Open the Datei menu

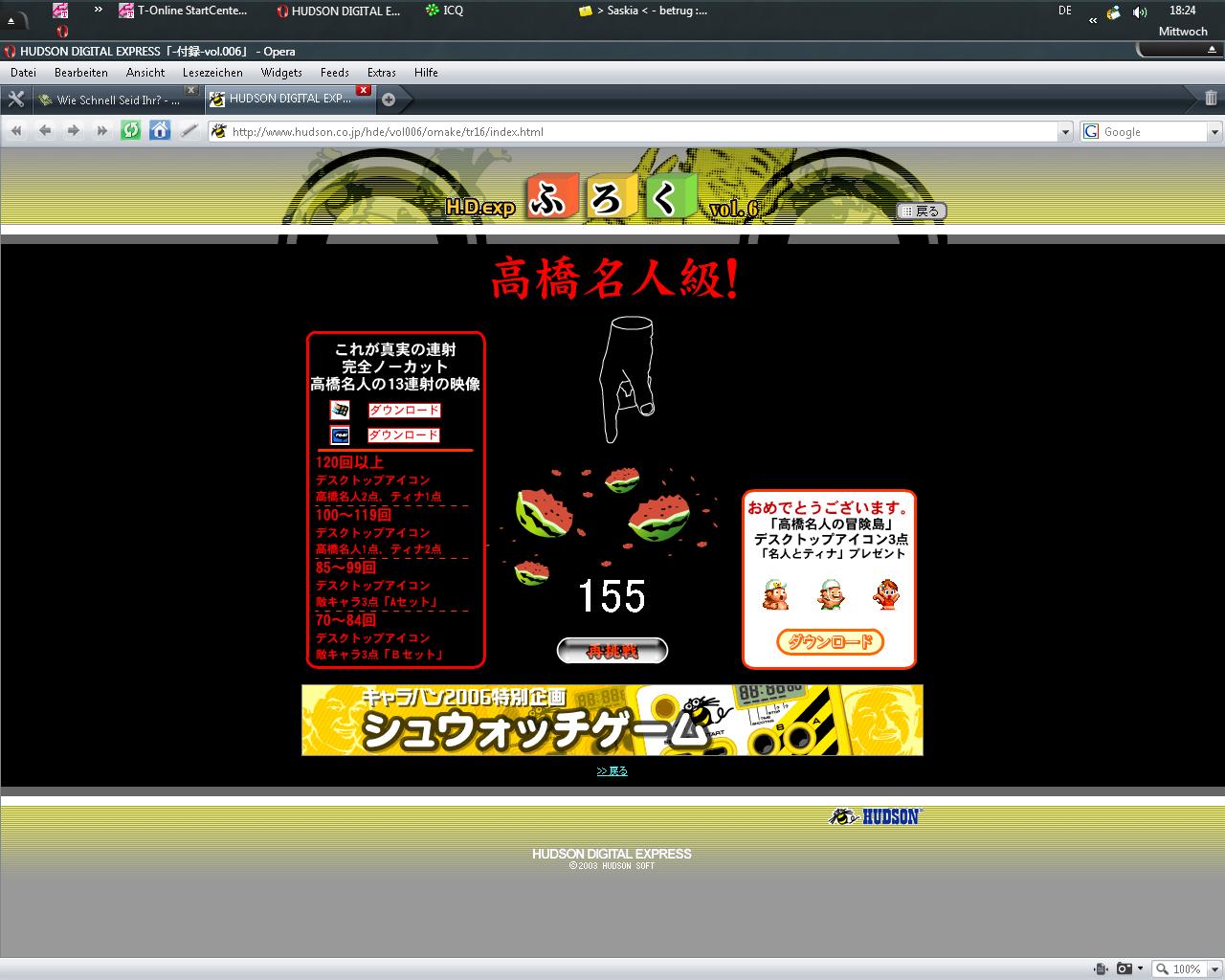(x=23, y=73)
